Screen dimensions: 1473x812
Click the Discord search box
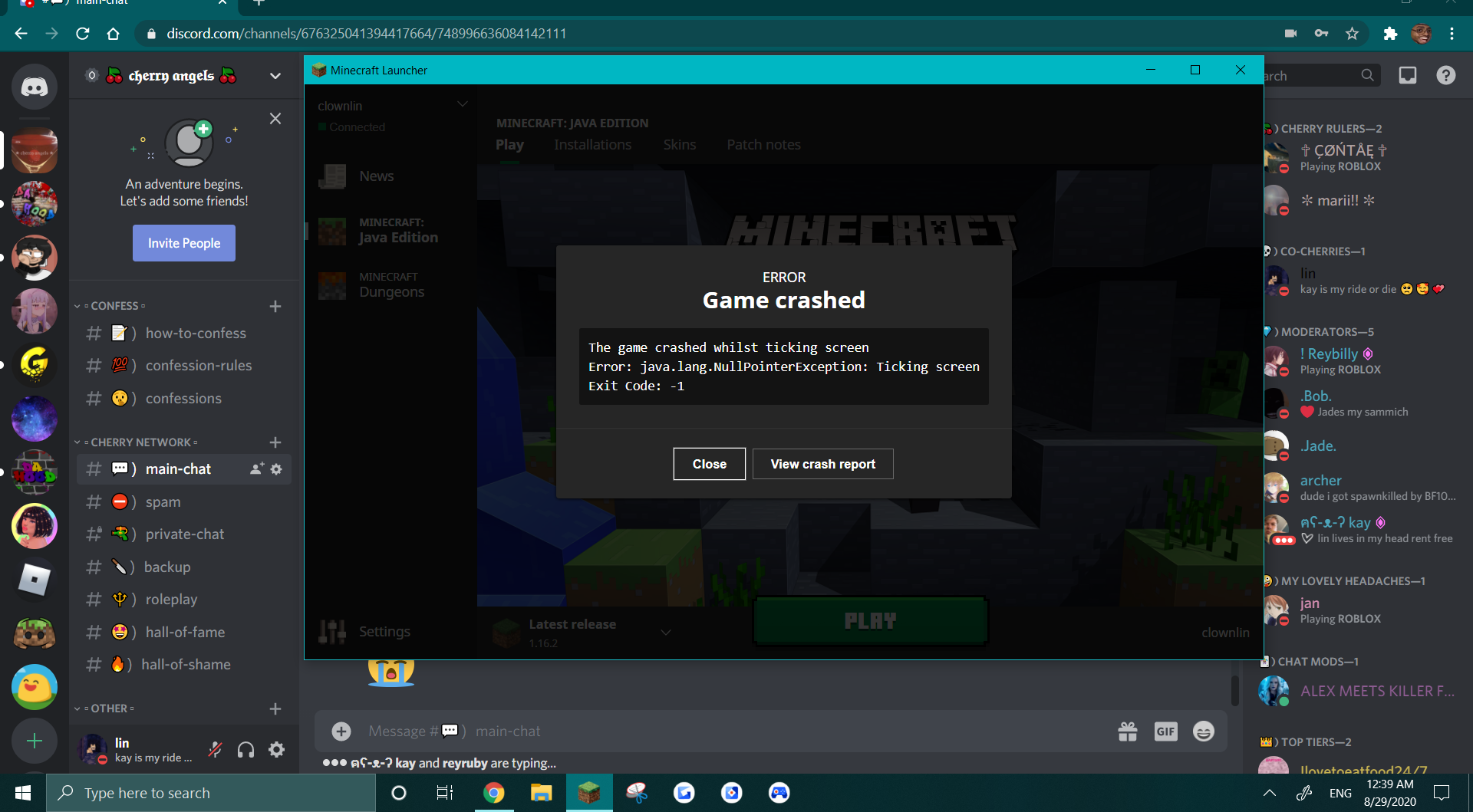1321,75
